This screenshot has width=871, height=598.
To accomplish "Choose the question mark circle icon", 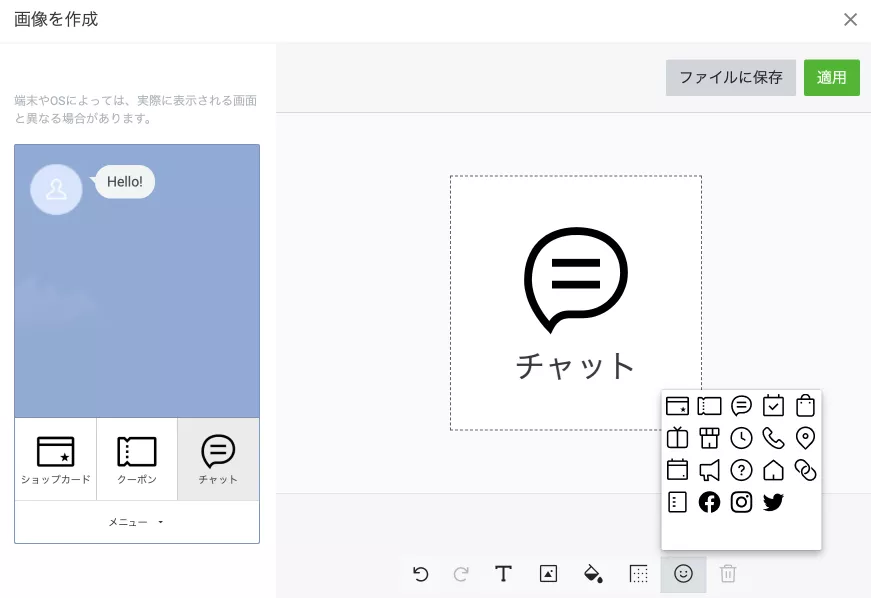I will (x=741, y=470).
